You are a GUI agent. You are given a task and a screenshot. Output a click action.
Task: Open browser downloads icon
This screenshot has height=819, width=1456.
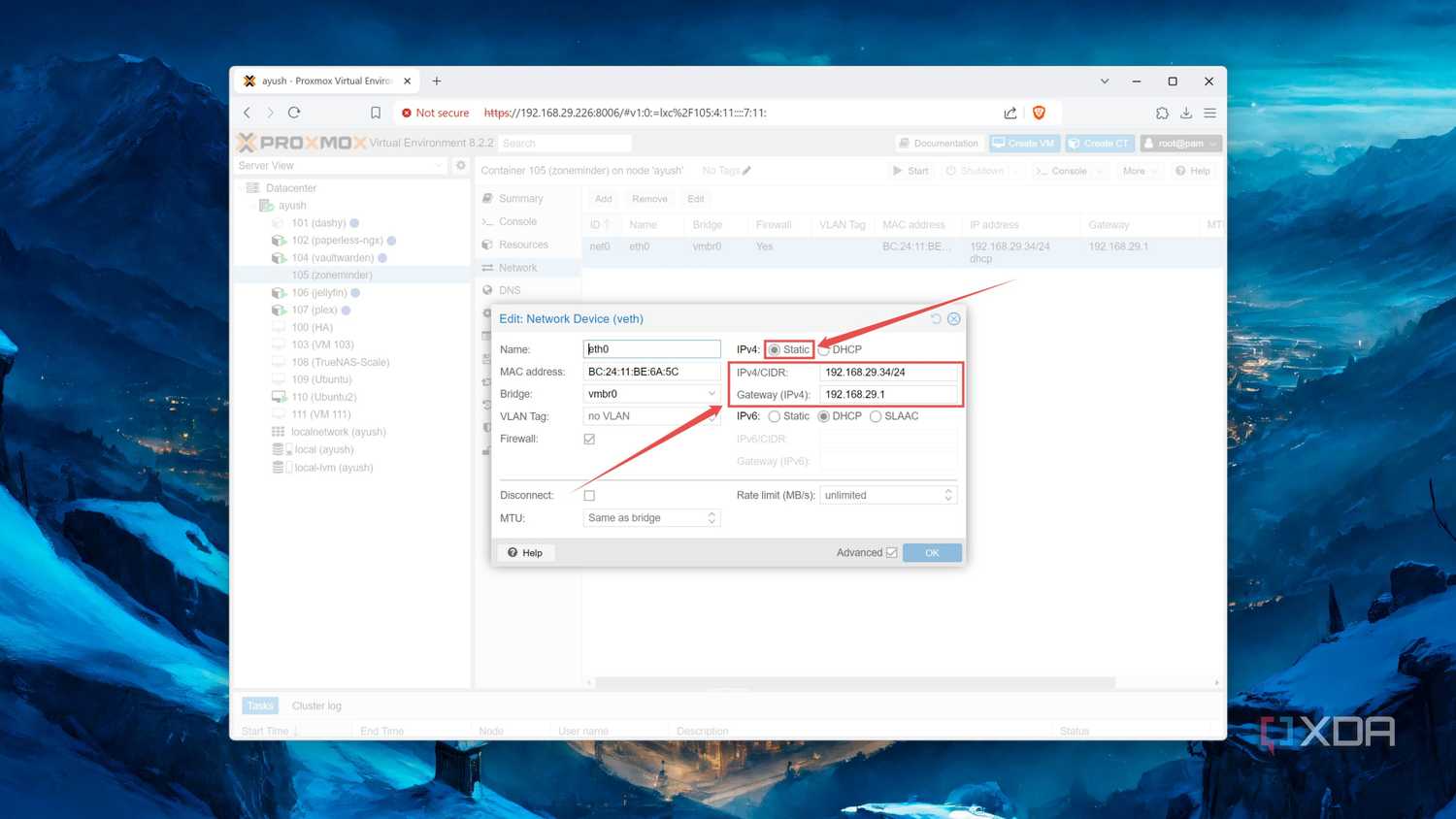[x=1186, y=113]
